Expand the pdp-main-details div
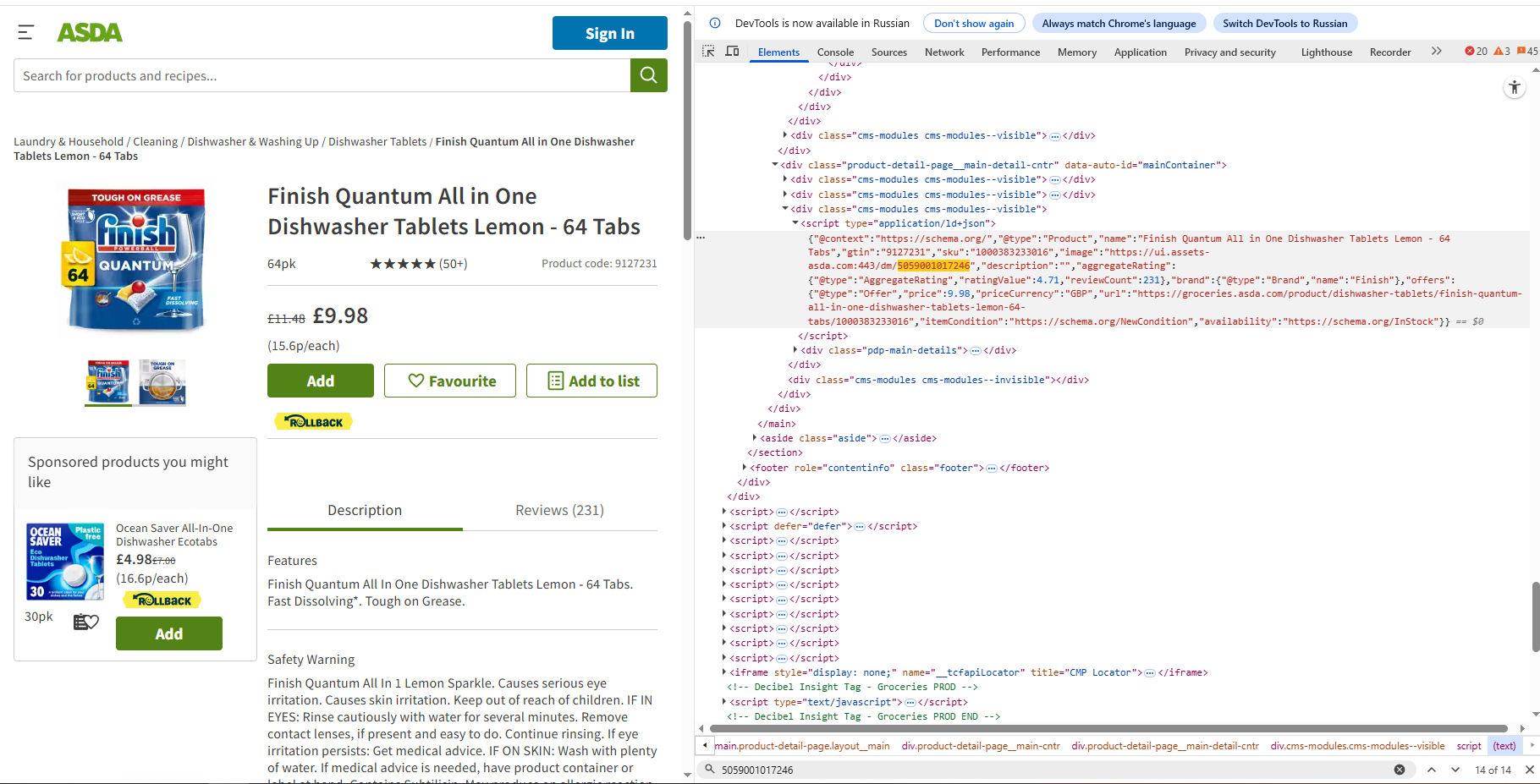This screenshot has height=784, width=1540. click(x=795, y=350)
